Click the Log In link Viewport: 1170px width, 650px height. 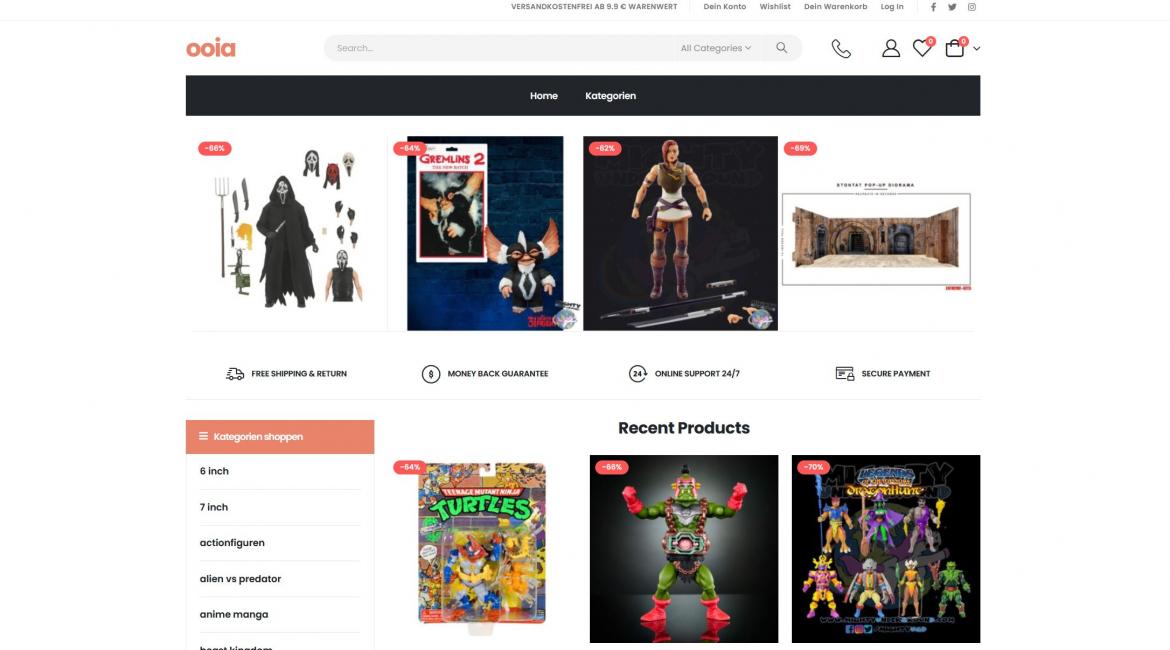pyautogui.click(x=892, y=7)
